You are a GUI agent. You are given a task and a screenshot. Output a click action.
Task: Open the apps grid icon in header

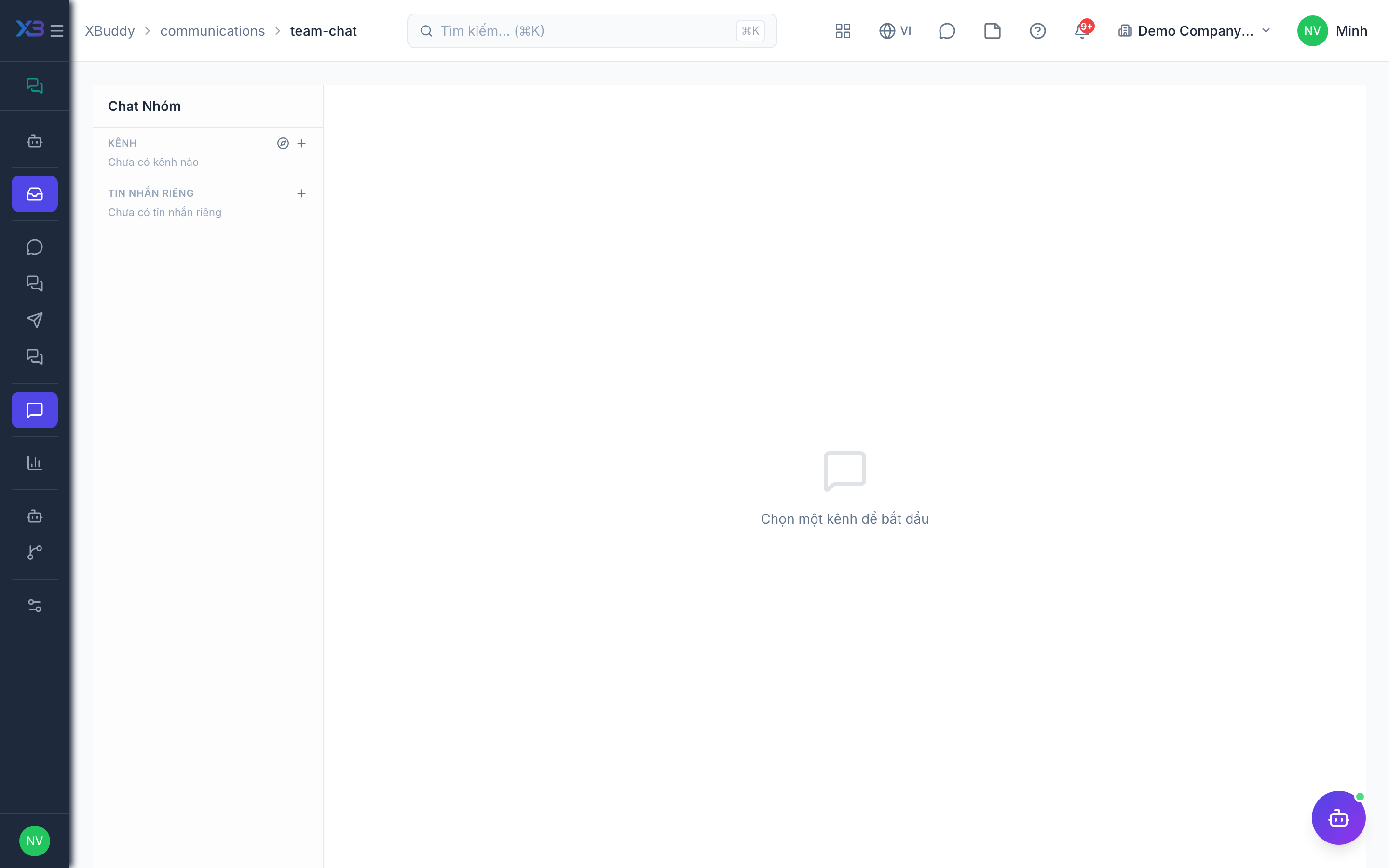tap(843, 30)
